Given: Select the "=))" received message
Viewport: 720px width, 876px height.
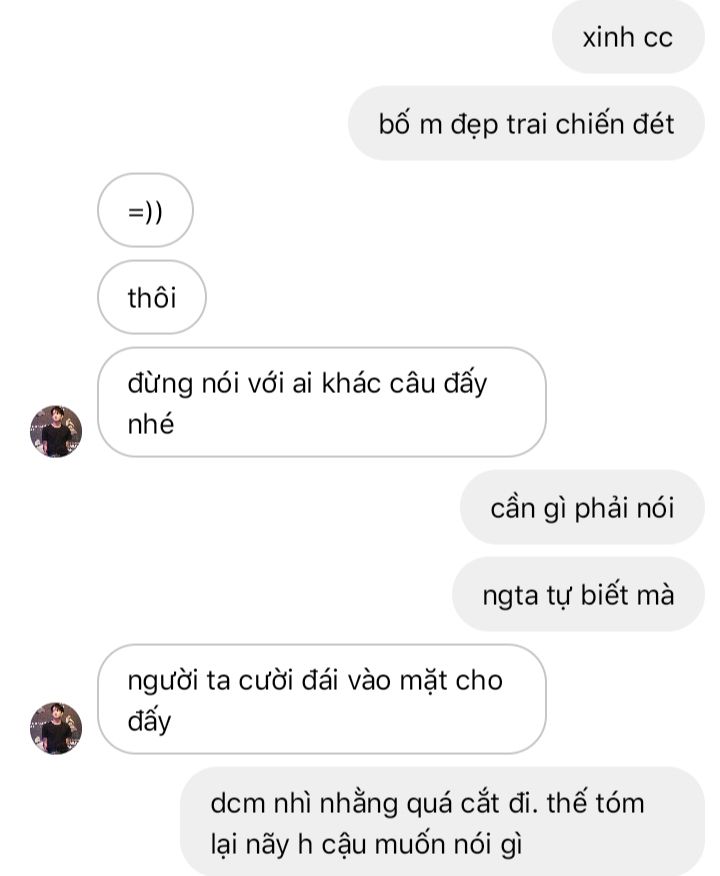Looking at the screenshot, I should (x=145, y=211).
